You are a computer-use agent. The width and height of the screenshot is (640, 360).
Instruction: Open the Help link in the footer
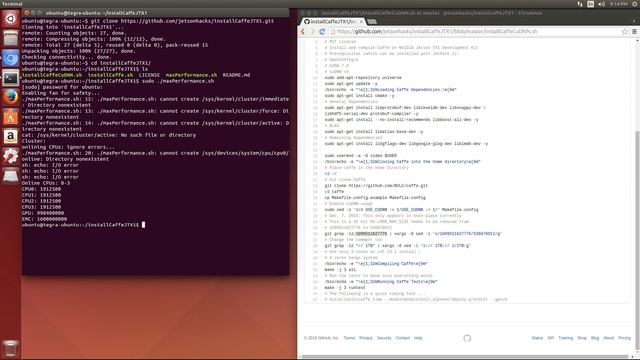click(x=418, y=338)
